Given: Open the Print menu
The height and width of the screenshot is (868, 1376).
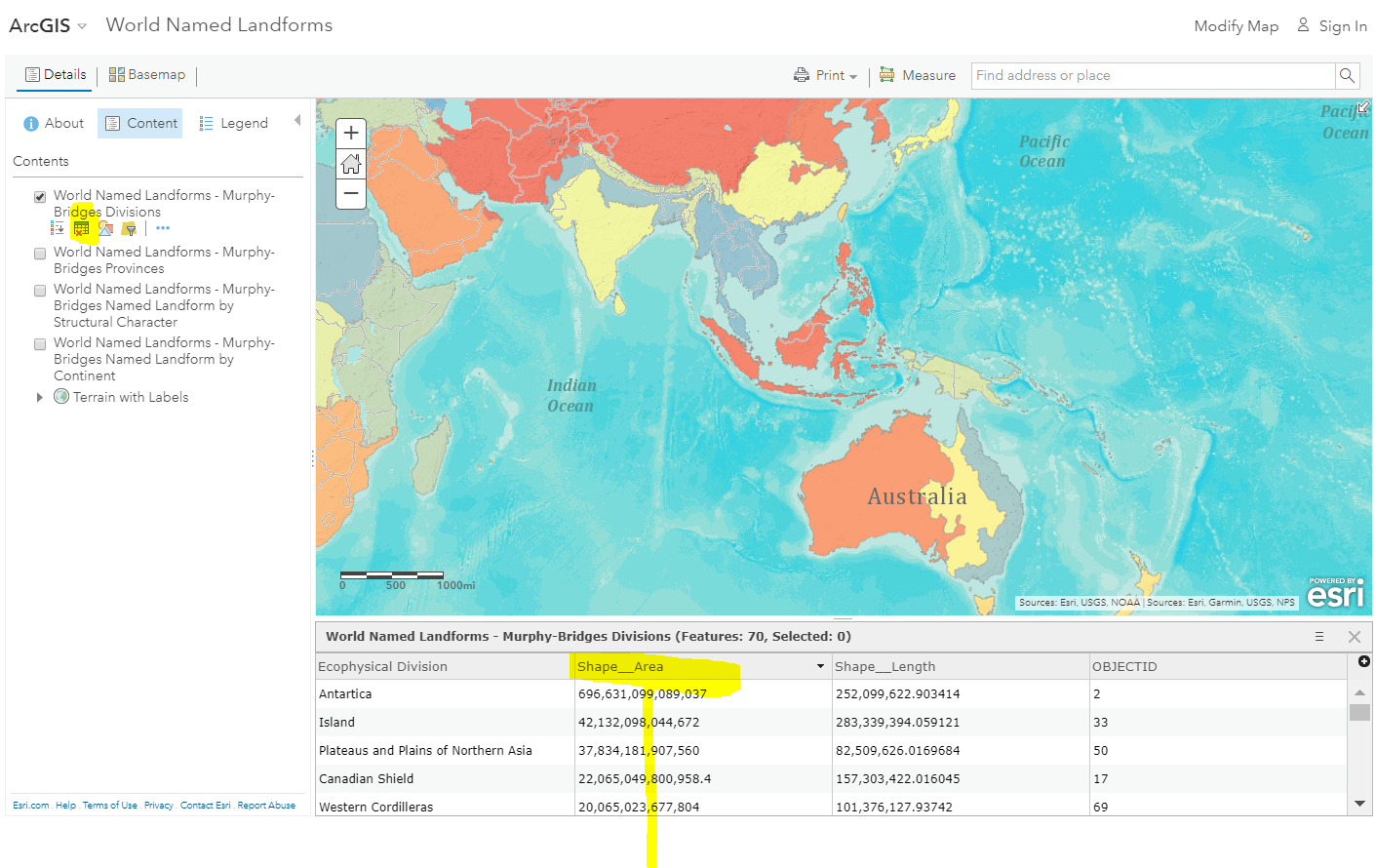Looking at the screenshot, I should coord(825,75).
